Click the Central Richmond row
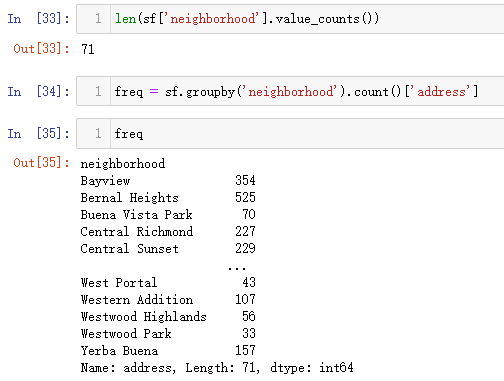 coord(168,231)
